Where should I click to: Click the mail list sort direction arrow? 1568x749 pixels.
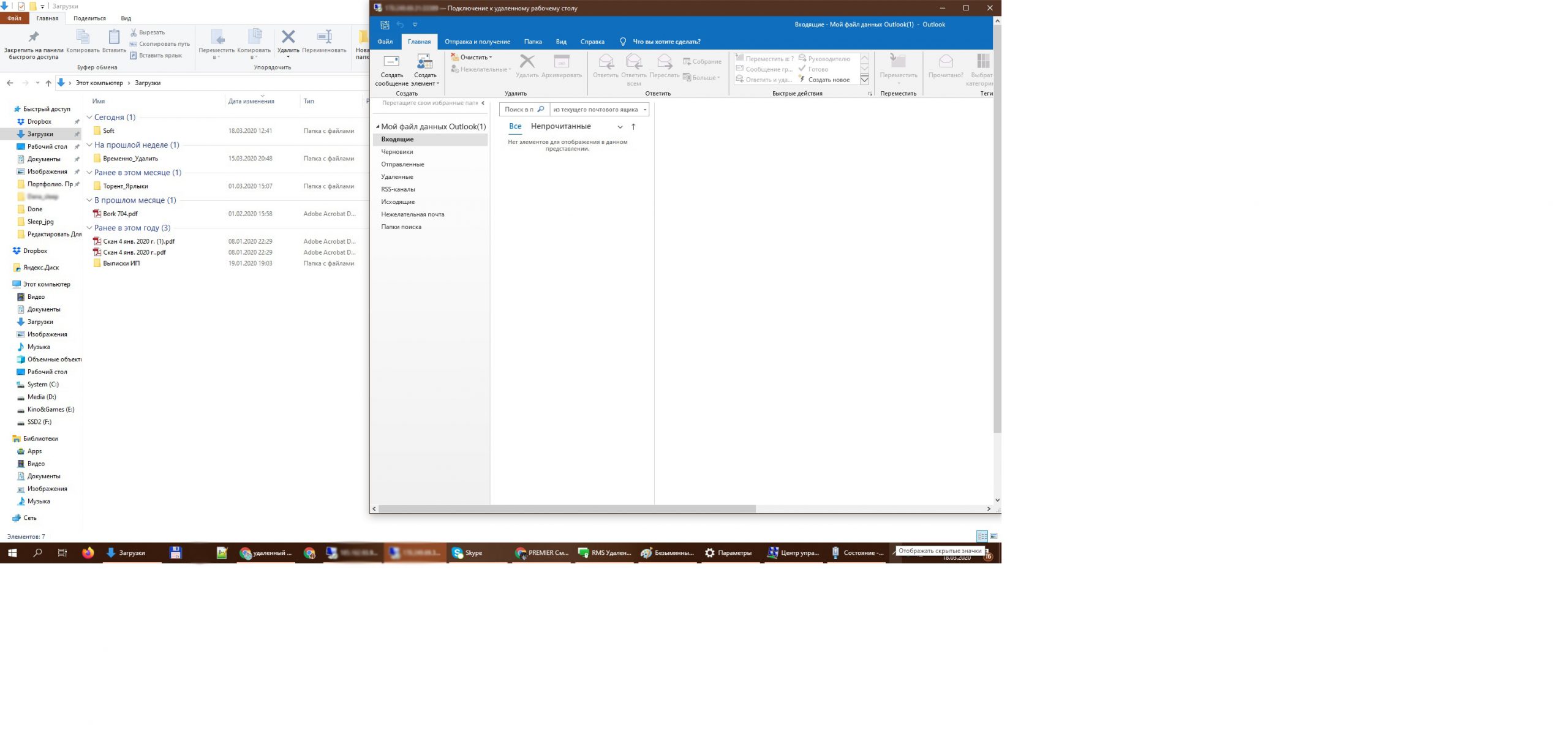pyautogui.click(x=633, y=127)
